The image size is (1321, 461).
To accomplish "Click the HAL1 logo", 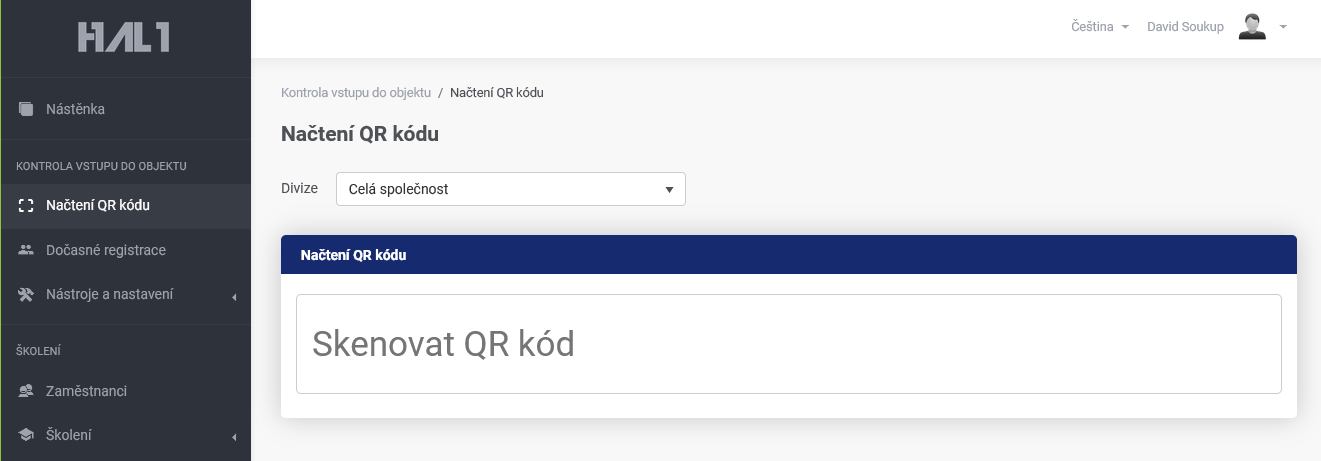I will coord(124,37).
